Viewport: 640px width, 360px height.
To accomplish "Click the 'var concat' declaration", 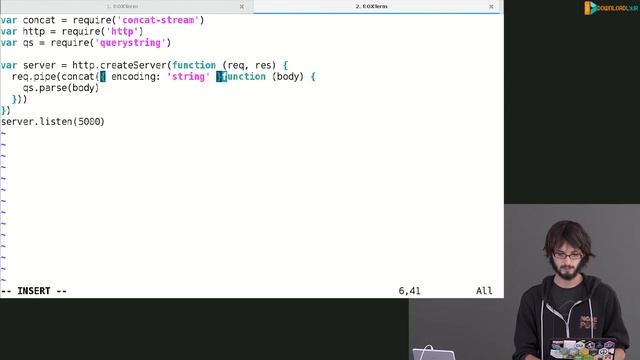I will [x=28, y=20].
